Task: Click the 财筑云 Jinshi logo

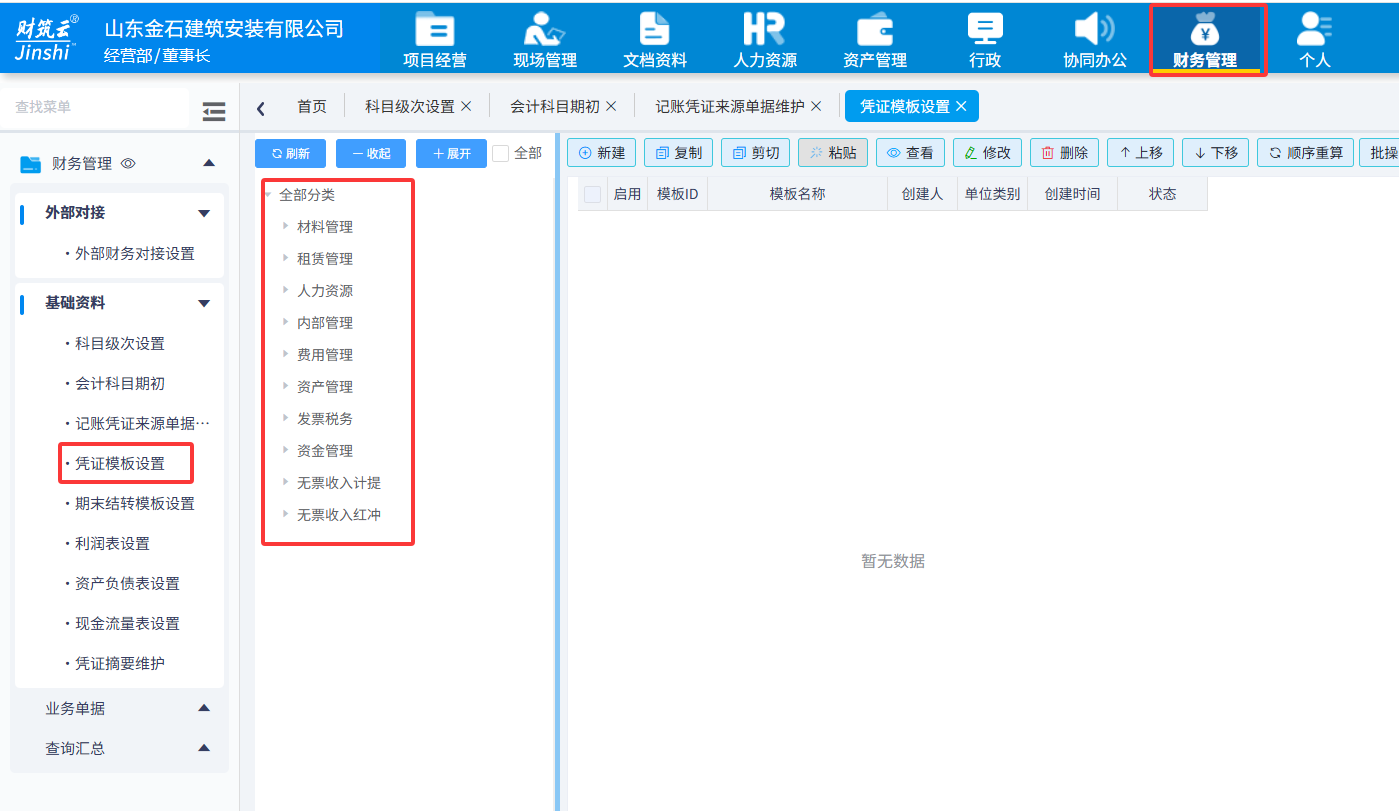Action: point(47,37)
